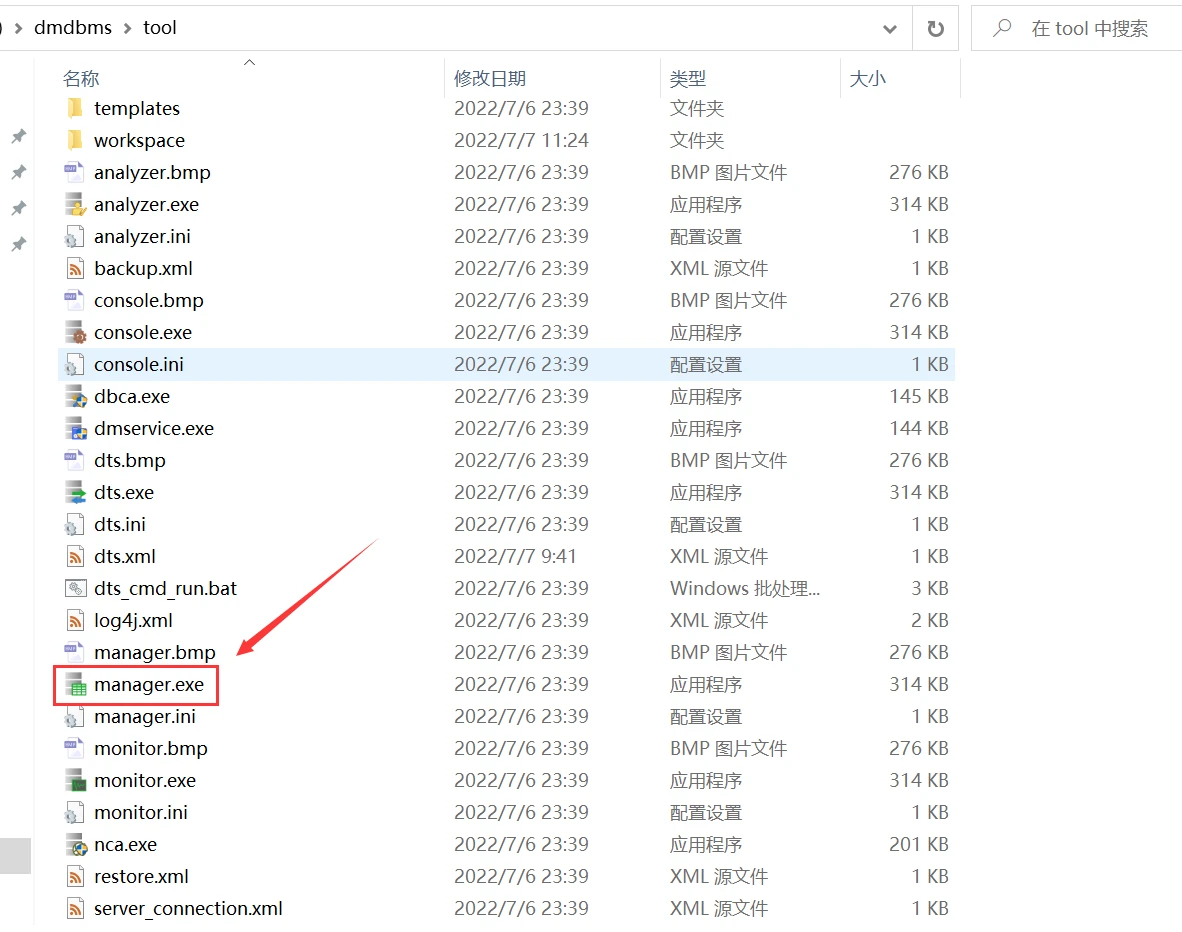Expand the chevron before dmdbms in path
Screen dimensions: 1182x932
(x=19, y=28)
